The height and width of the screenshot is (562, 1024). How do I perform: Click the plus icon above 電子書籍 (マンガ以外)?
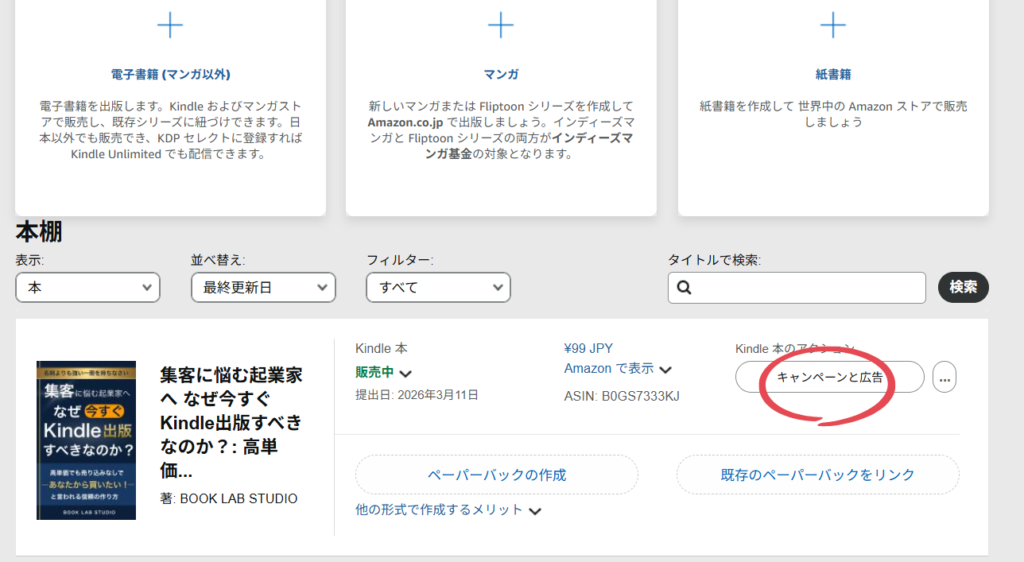[171, 24]
